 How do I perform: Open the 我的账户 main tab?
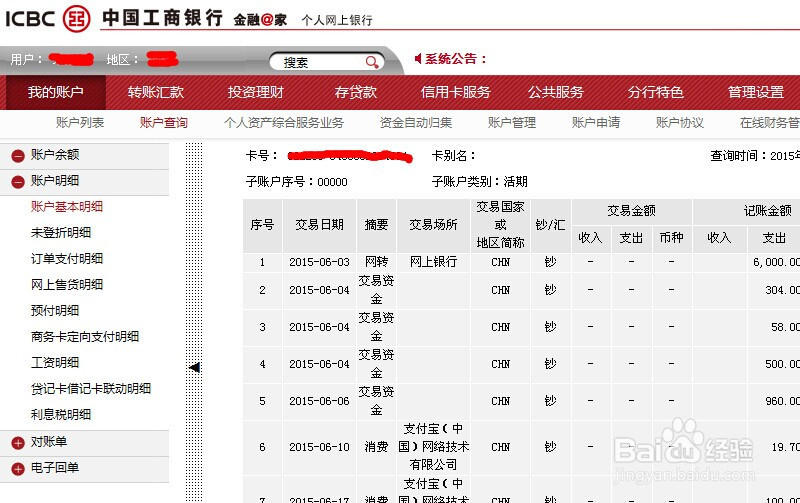pyautogui.click(x=56, y=92)
